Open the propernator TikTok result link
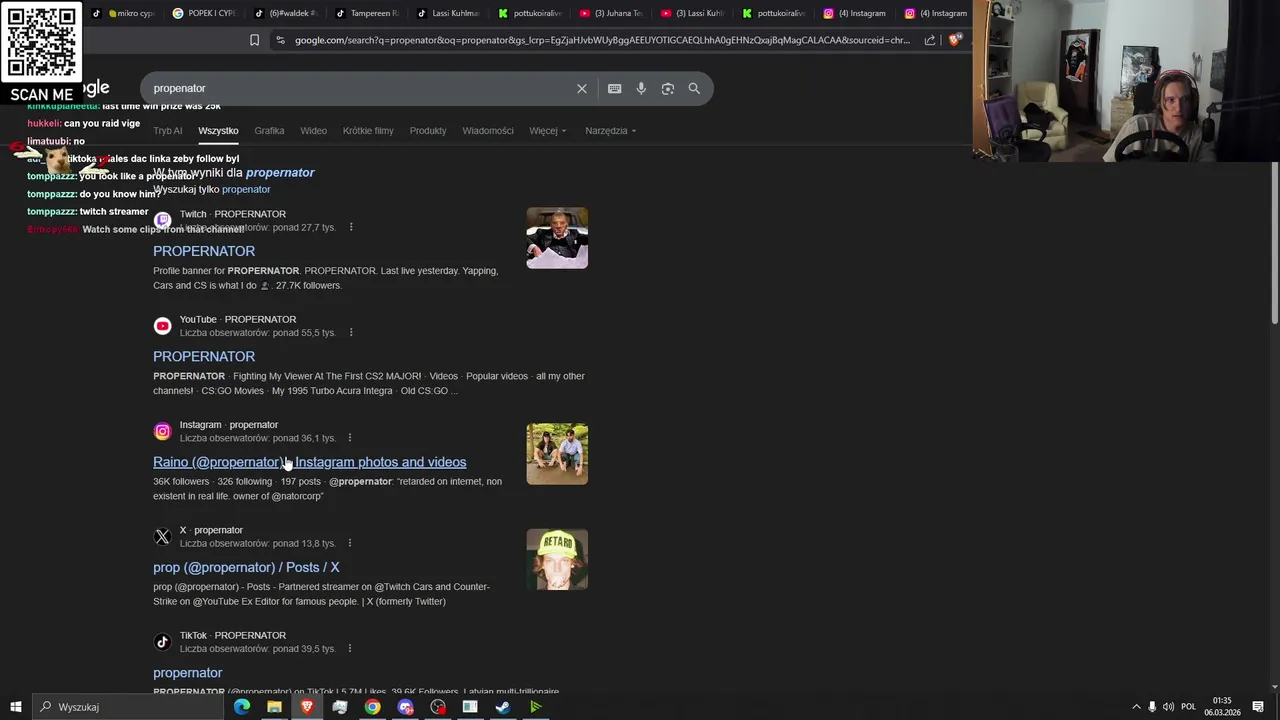The image size is (1280, 720). click(x=187, y=673)
